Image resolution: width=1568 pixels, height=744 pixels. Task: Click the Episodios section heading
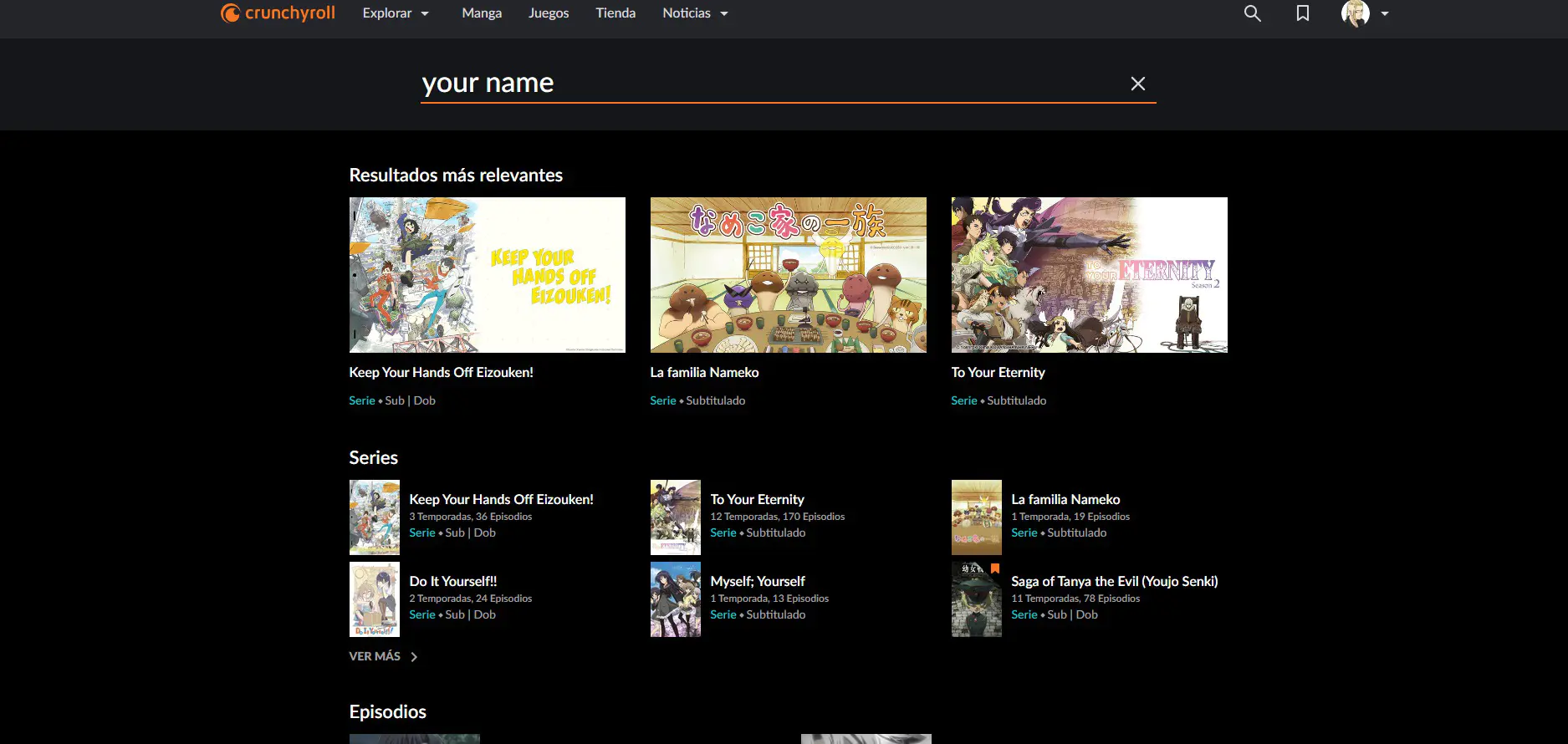pyautogui.click(x=388, y=712)
